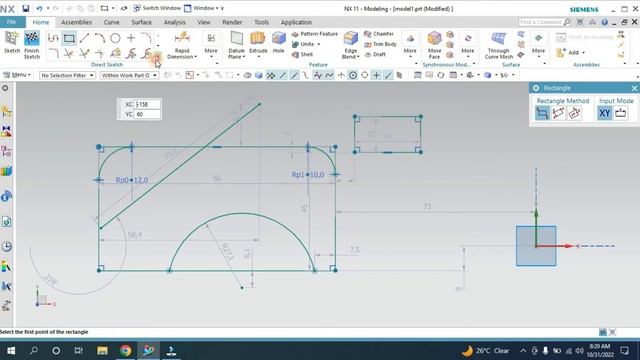
Task: Click the Move Face icon
Action: 434,39
